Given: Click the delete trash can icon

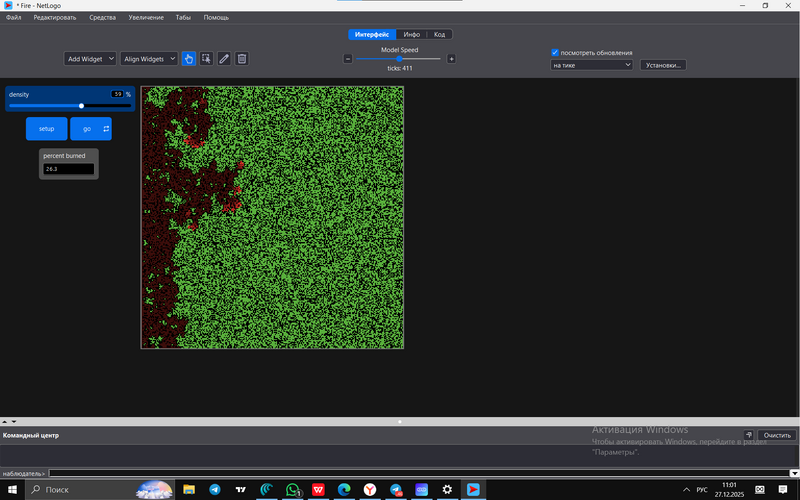Looking at the screenshot, I should pos(241,59).
